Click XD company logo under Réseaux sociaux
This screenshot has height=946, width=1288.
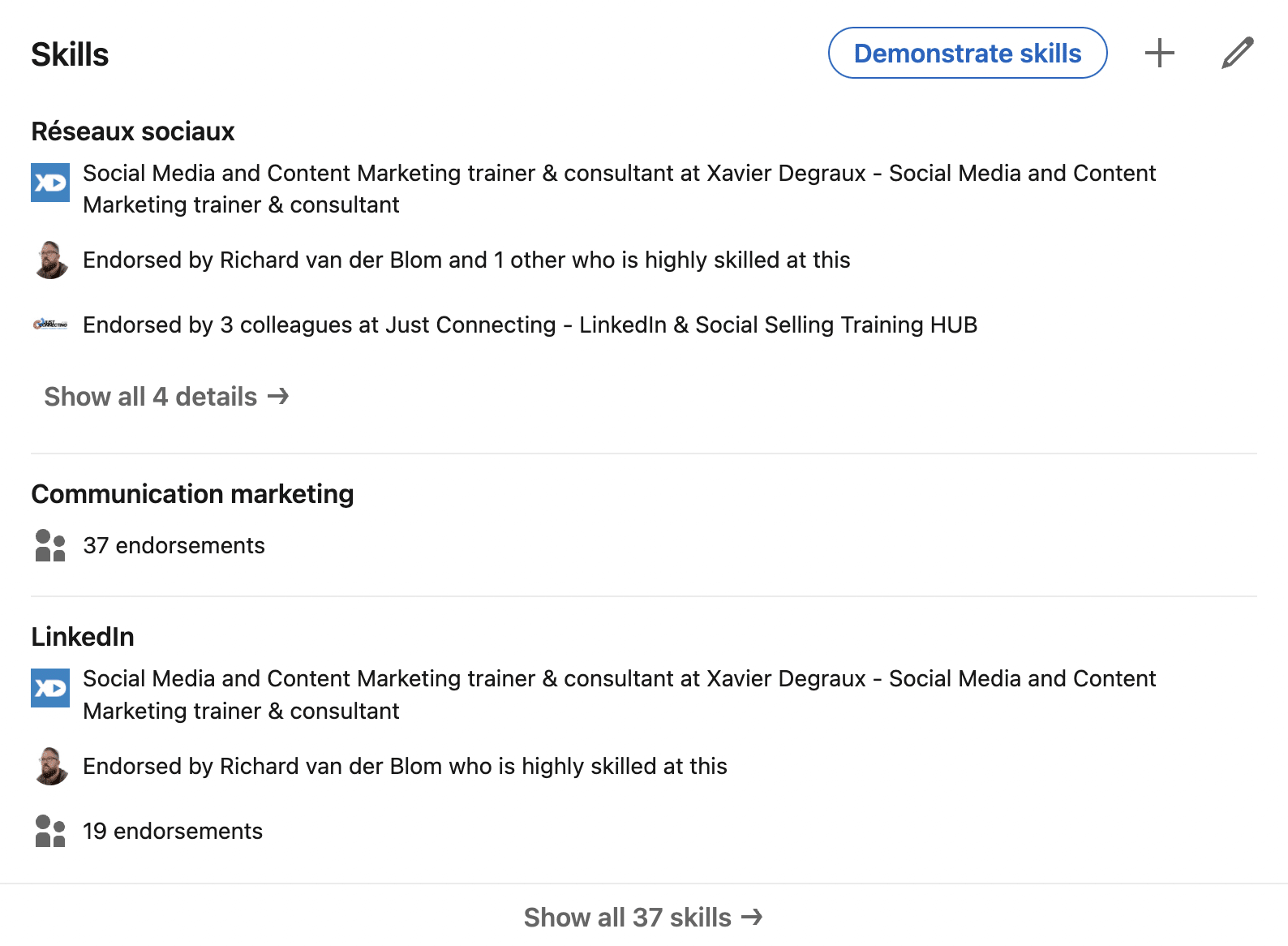click(50, 183)
